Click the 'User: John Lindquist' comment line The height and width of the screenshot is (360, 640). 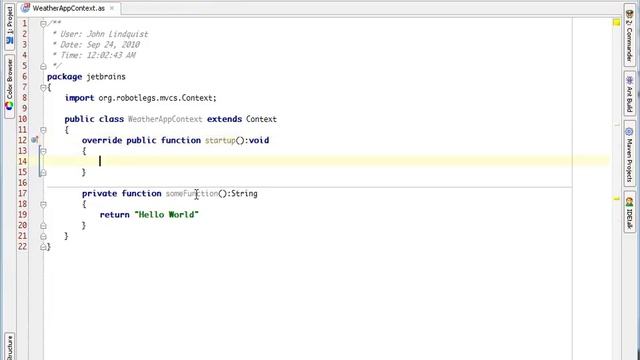coord(100,34)
